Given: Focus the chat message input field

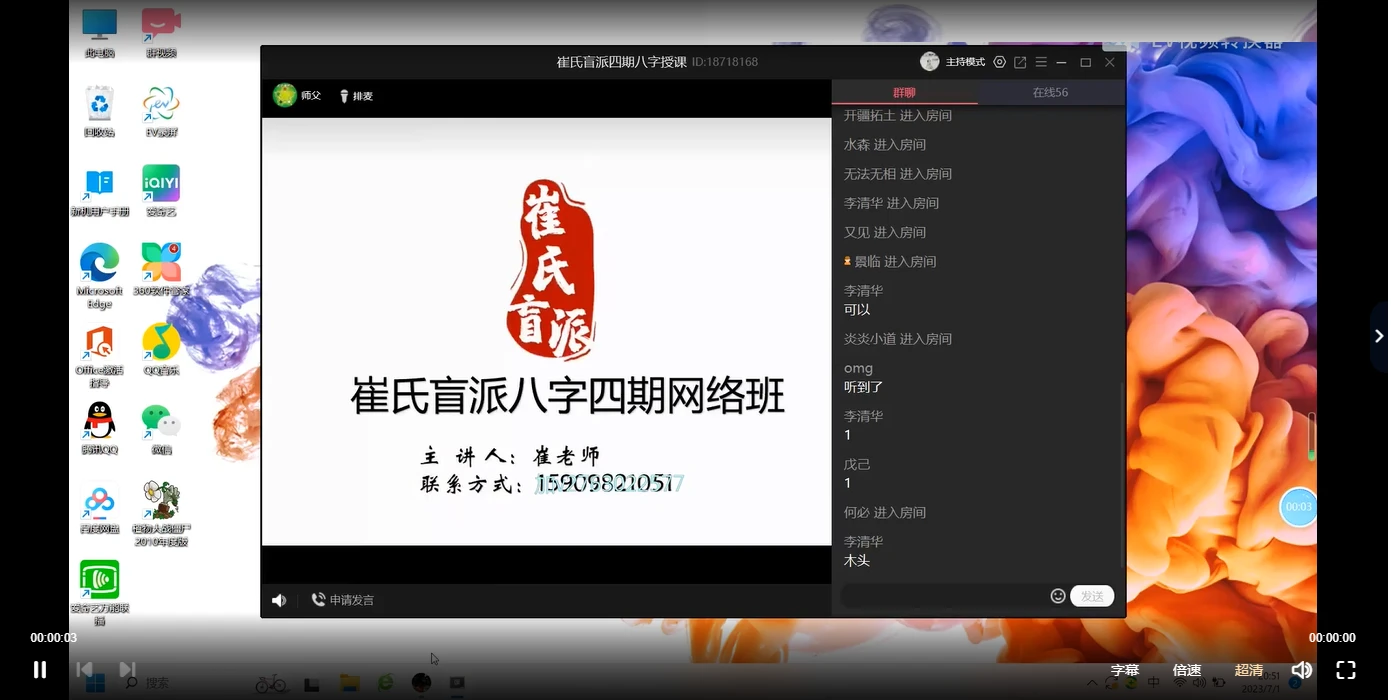Looking at the screenshot, I should 943,596.
